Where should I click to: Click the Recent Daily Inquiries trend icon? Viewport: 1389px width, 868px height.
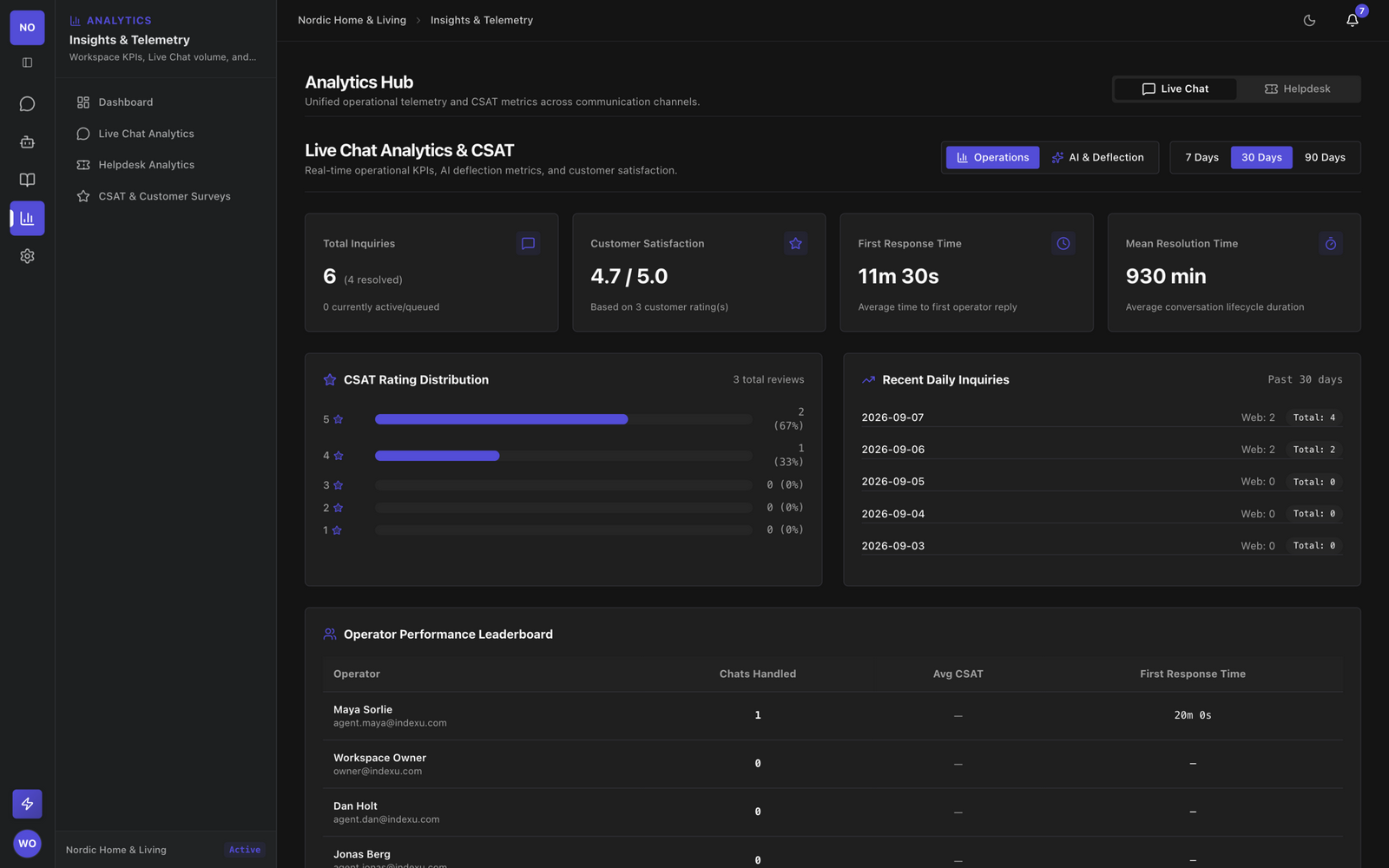(x=868, y=380)
